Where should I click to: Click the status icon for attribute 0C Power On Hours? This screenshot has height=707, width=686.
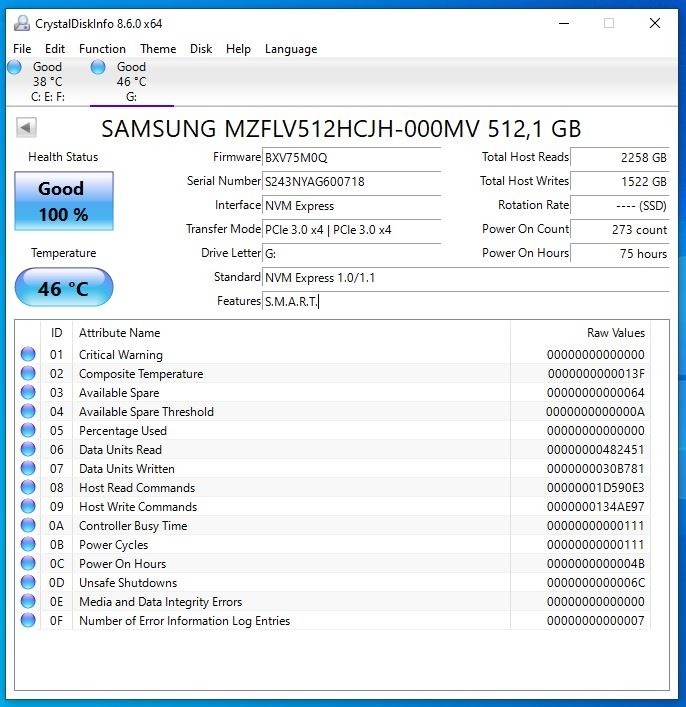[28, 563]
